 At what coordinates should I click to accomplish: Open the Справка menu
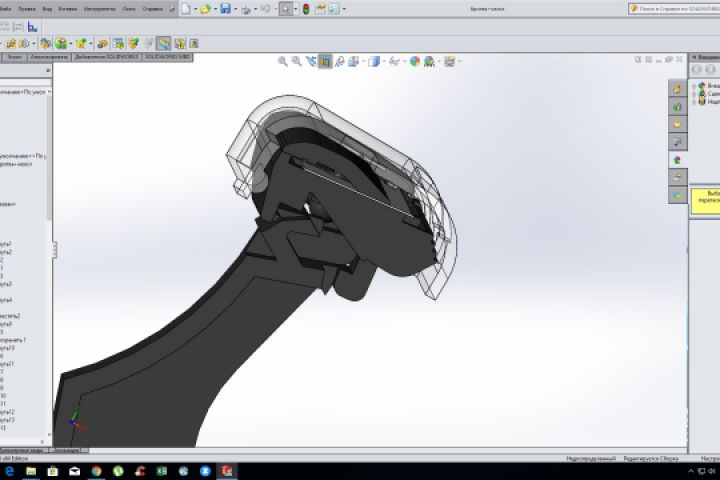point(152,9)
